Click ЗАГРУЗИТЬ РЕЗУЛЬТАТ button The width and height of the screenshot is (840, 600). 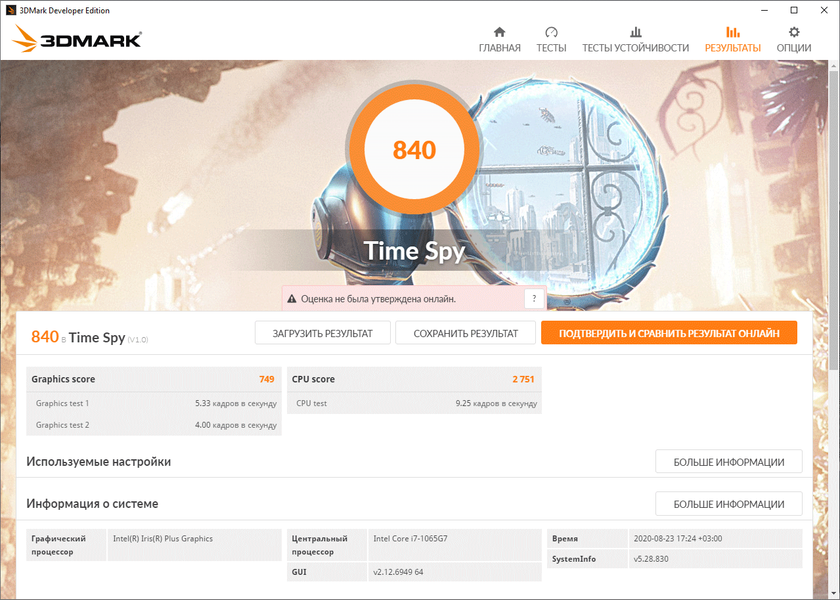pos(322,333)
